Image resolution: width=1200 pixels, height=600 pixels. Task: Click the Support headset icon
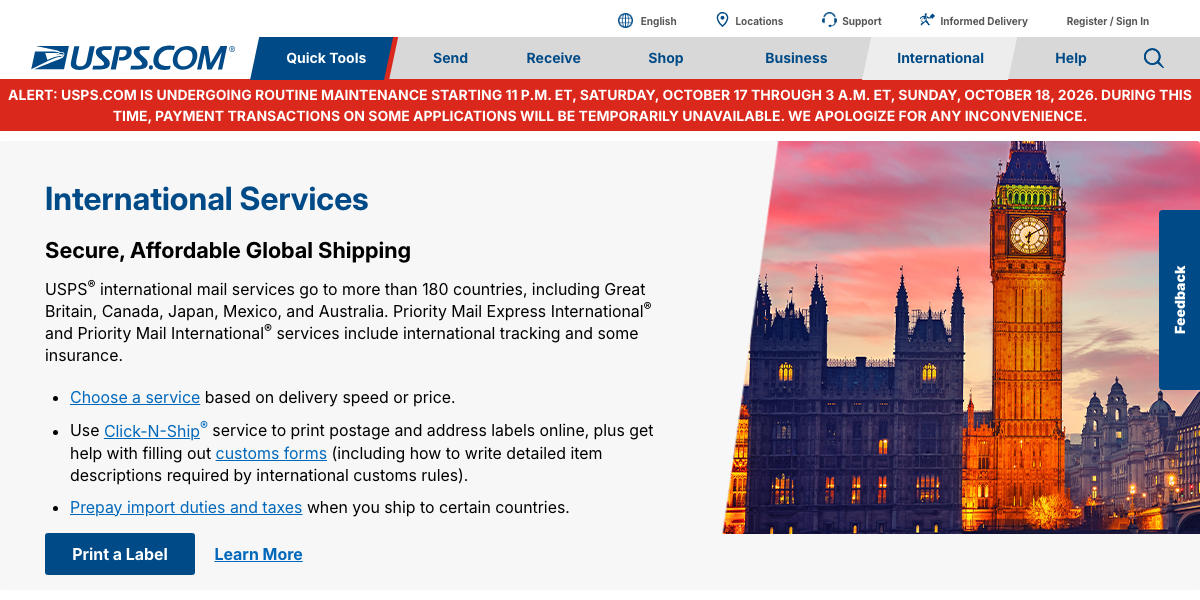pyautogui.click(x=829, y=20)
